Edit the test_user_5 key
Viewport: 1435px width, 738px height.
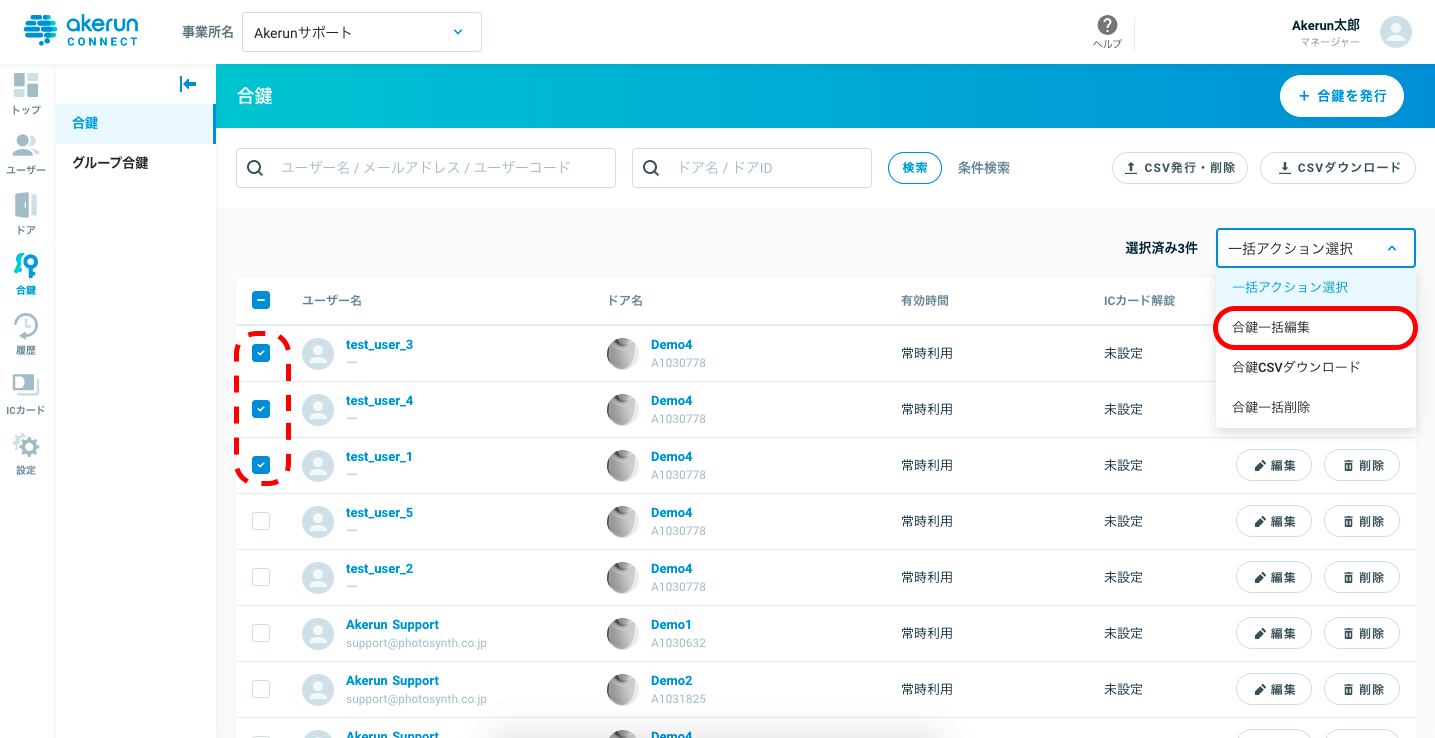(1274, 521)
